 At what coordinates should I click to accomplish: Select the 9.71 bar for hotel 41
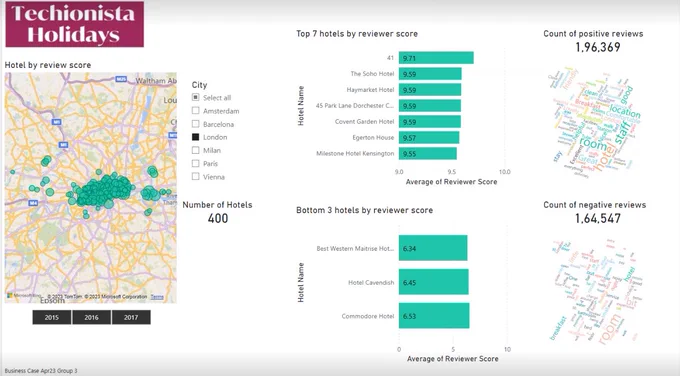click(436, 58)
